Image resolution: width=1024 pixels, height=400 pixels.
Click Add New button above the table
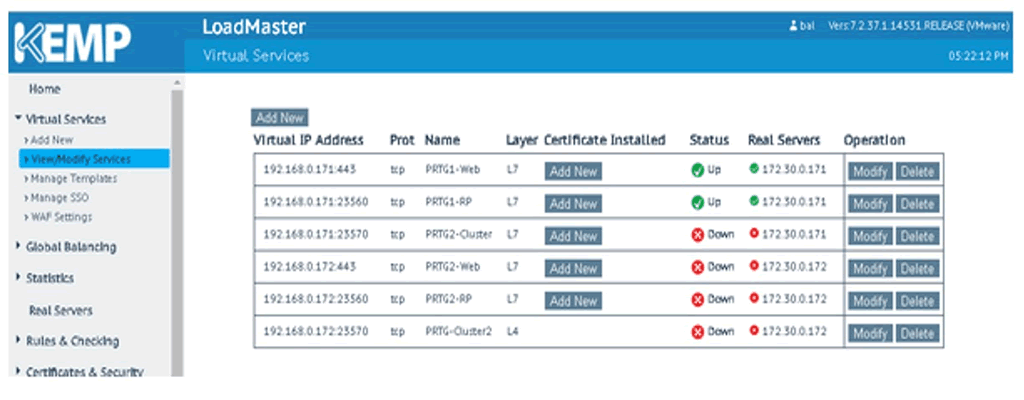pos(279,118)
